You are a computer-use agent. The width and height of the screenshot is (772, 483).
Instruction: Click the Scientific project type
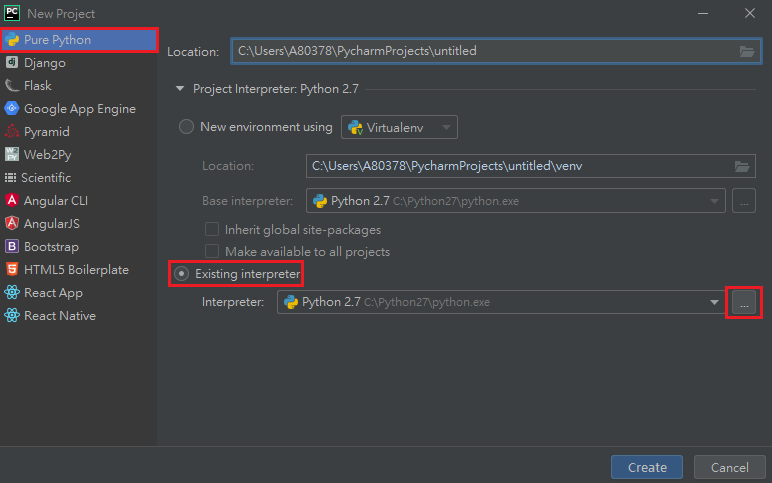coord(79,178)
